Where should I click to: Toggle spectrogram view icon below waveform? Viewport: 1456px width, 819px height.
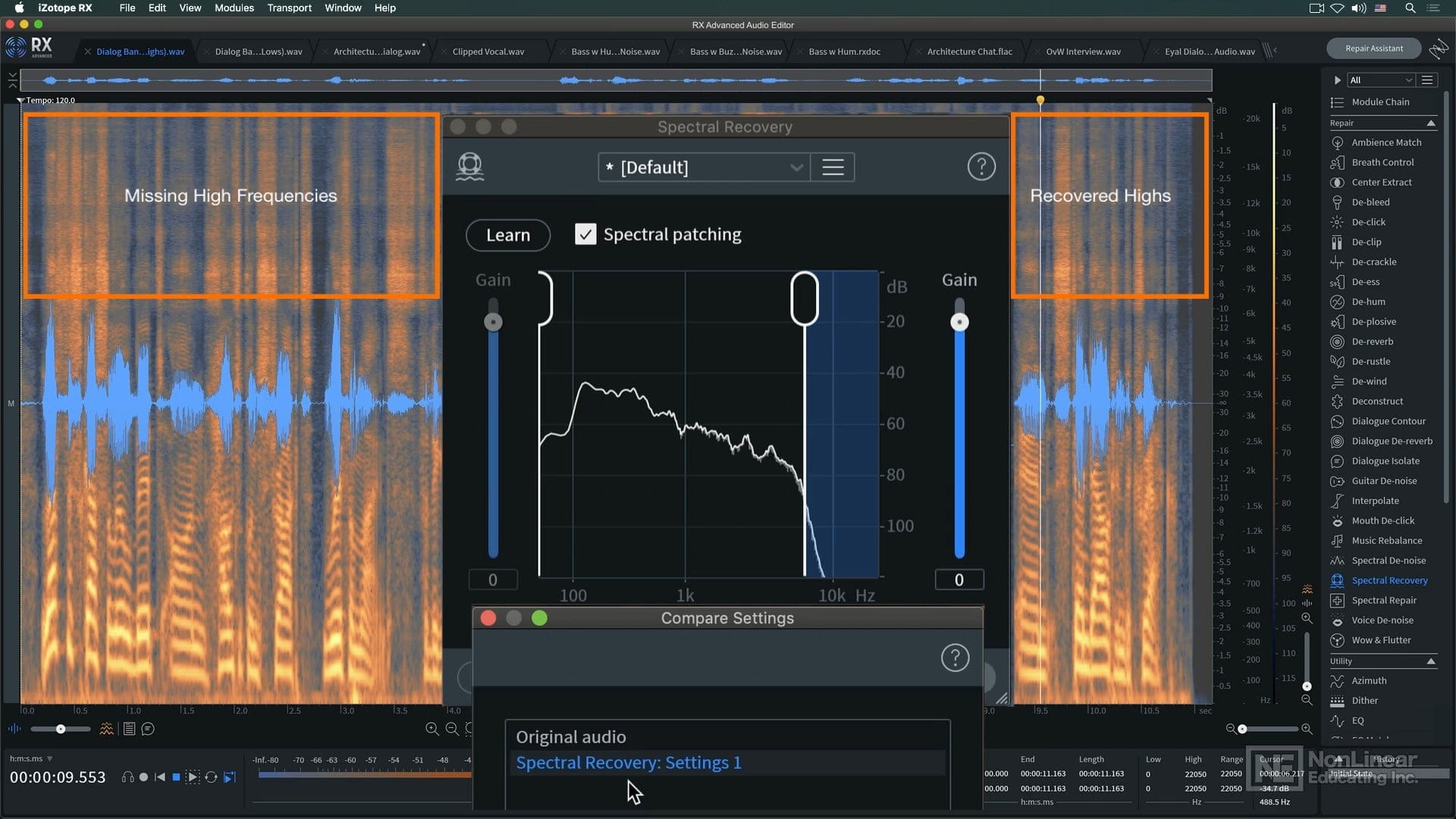coord(106,729)
